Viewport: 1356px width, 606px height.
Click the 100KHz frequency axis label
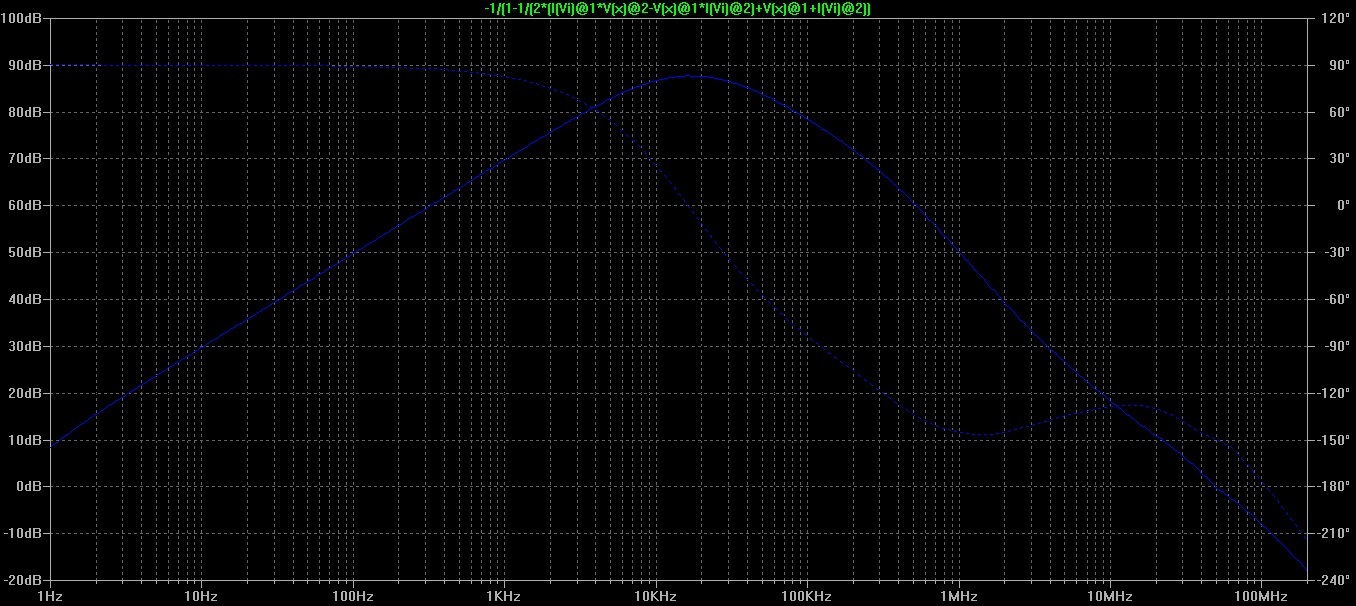click(x=806, y=597)
